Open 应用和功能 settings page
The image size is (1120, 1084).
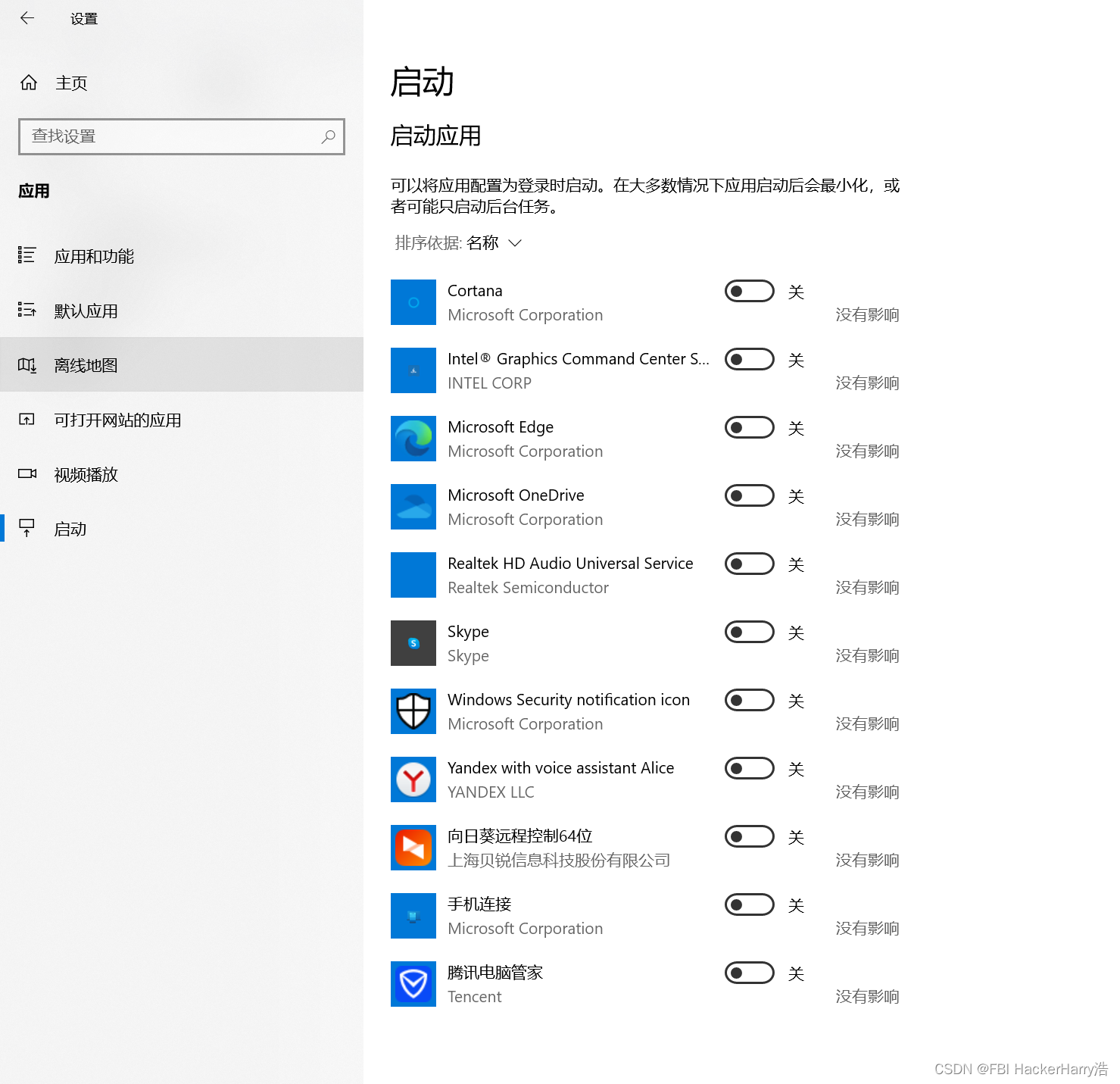(x=182, y=256)
